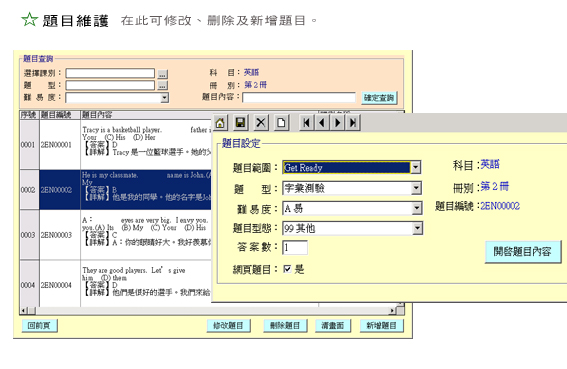Click the 新增題目 button
This screenshot has height=369, width=567.
381,326
